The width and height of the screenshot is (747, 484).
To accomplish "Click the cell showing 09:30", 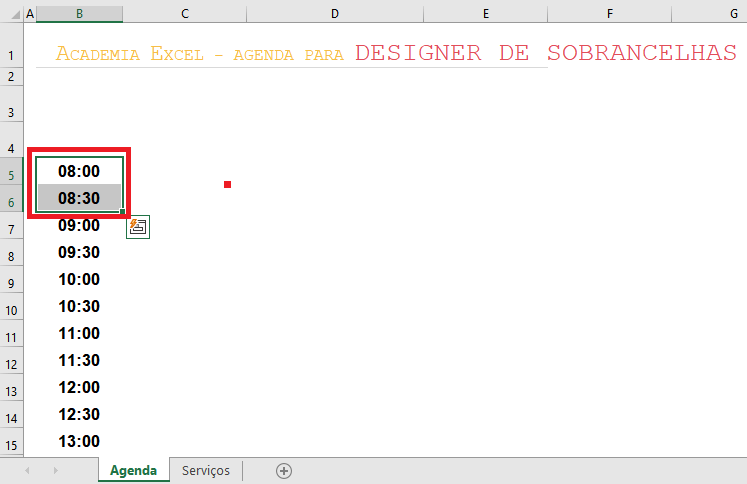I will [79, 252].
